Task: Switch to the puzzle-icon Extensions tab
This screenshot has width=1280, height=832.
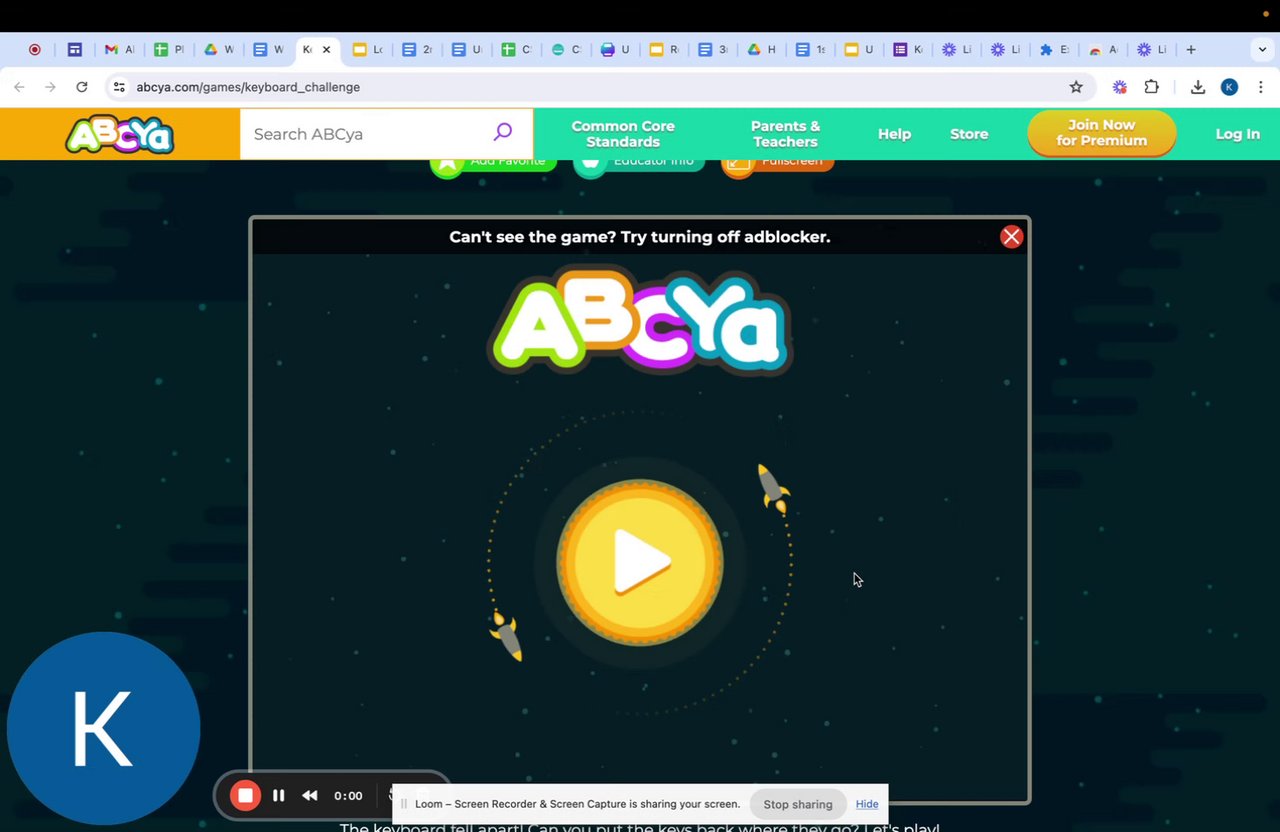Action: (x=1054, y=49)
